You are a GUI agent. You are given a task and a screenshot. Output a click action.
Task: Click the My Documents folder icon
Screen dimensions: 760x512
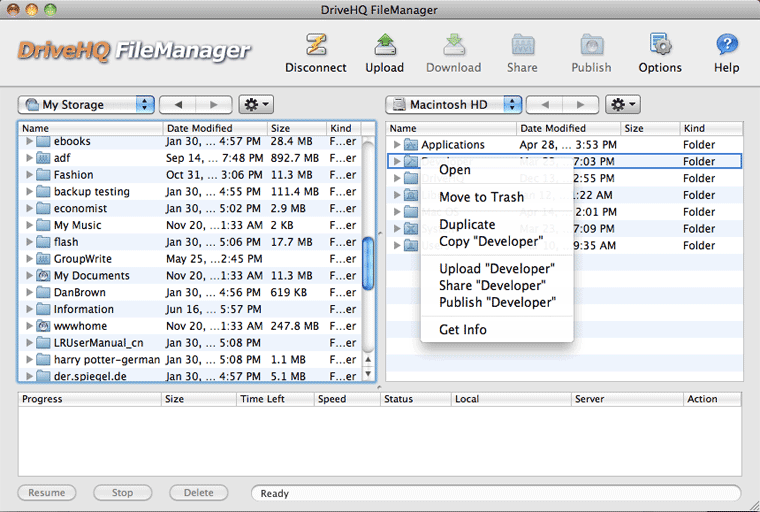click(x=44, y=275)
